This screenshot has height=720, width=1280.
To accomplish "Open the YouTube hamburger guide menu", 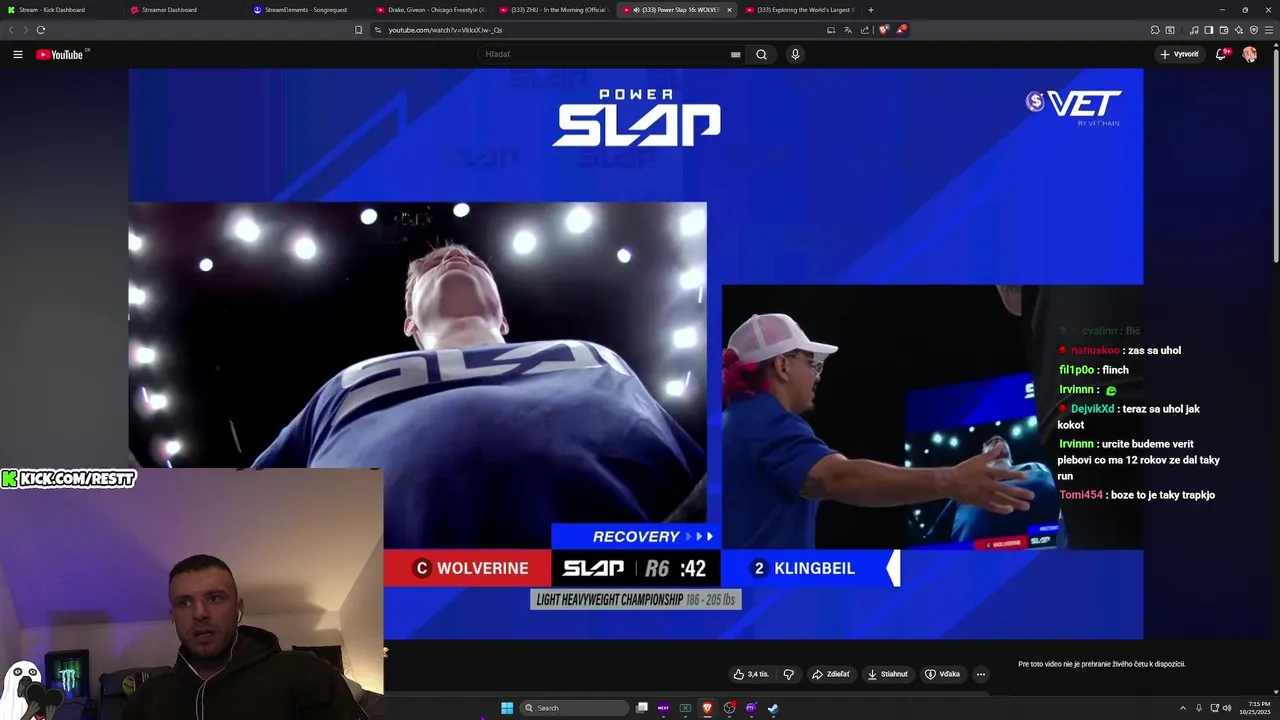I will tap(18, 54).
